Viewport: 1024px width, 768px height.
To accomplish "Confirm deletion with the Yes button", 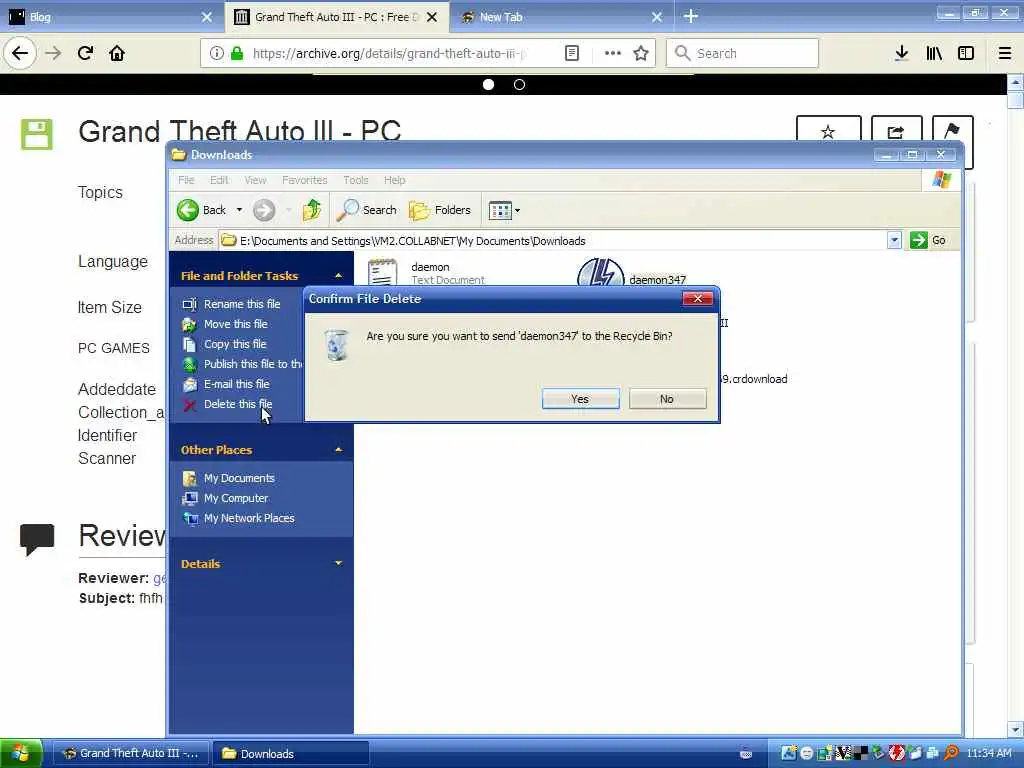I will click(x=580, y=399).
